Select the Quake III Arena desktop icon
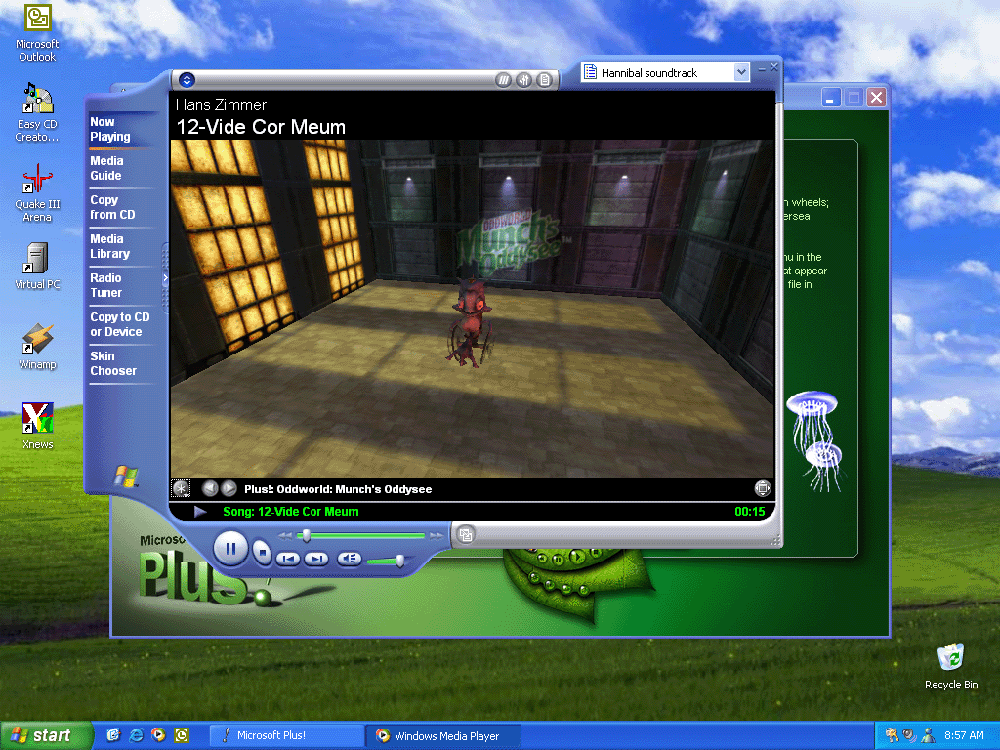The height and width of the screenshot is (750, 1000). (37, 193)
